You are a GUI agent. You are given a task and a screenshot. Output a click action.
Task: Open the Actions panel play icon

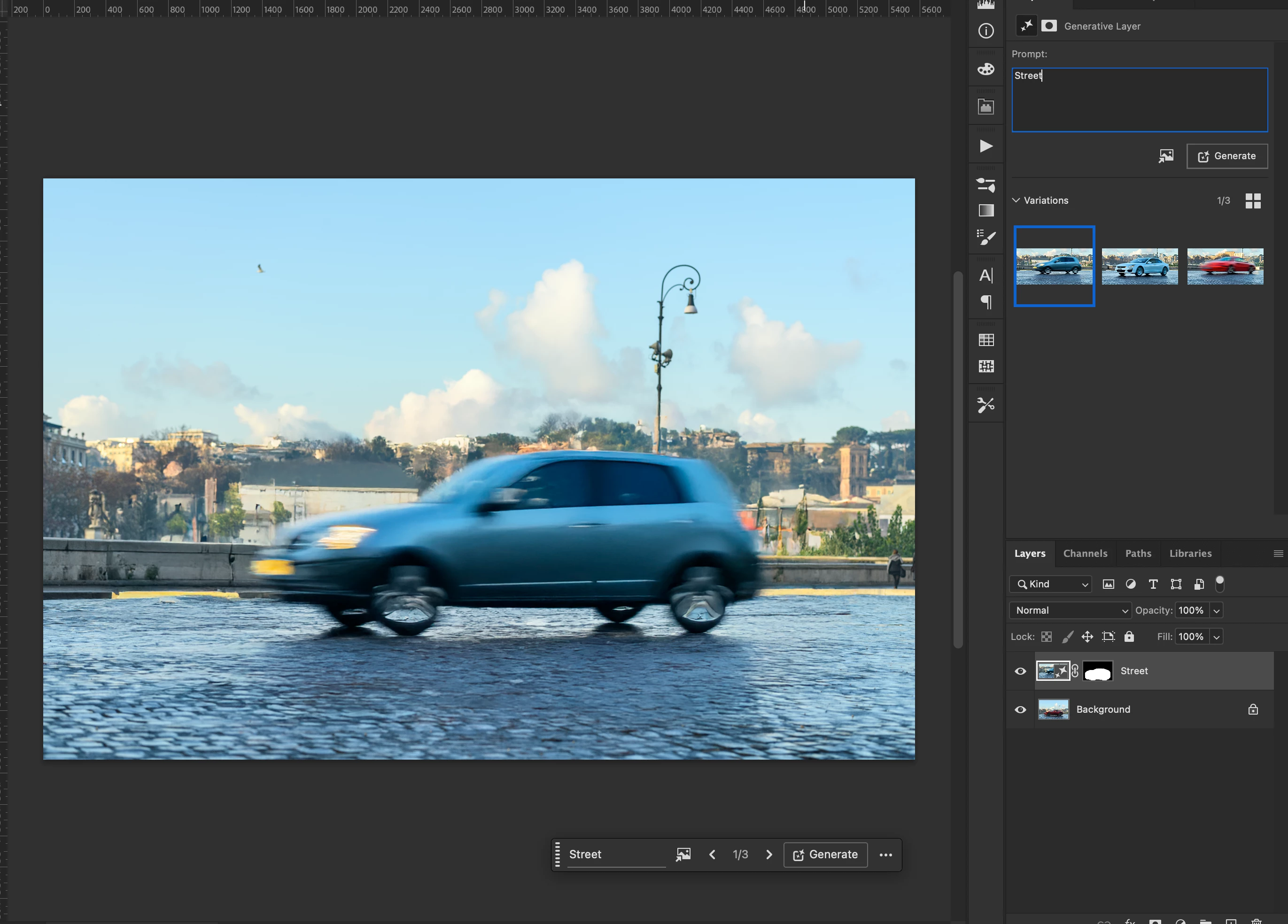[x=986, y=146]
